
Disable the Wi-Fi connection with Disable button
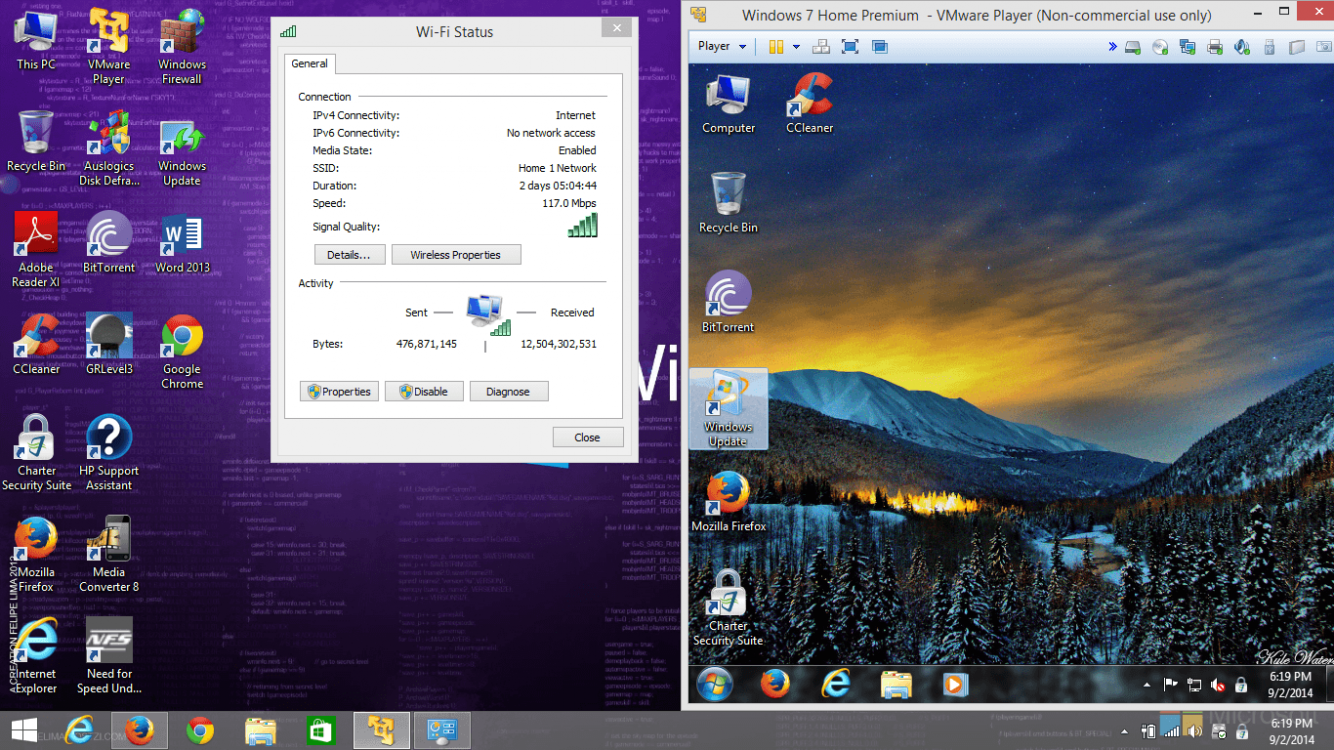pos(424,392)
